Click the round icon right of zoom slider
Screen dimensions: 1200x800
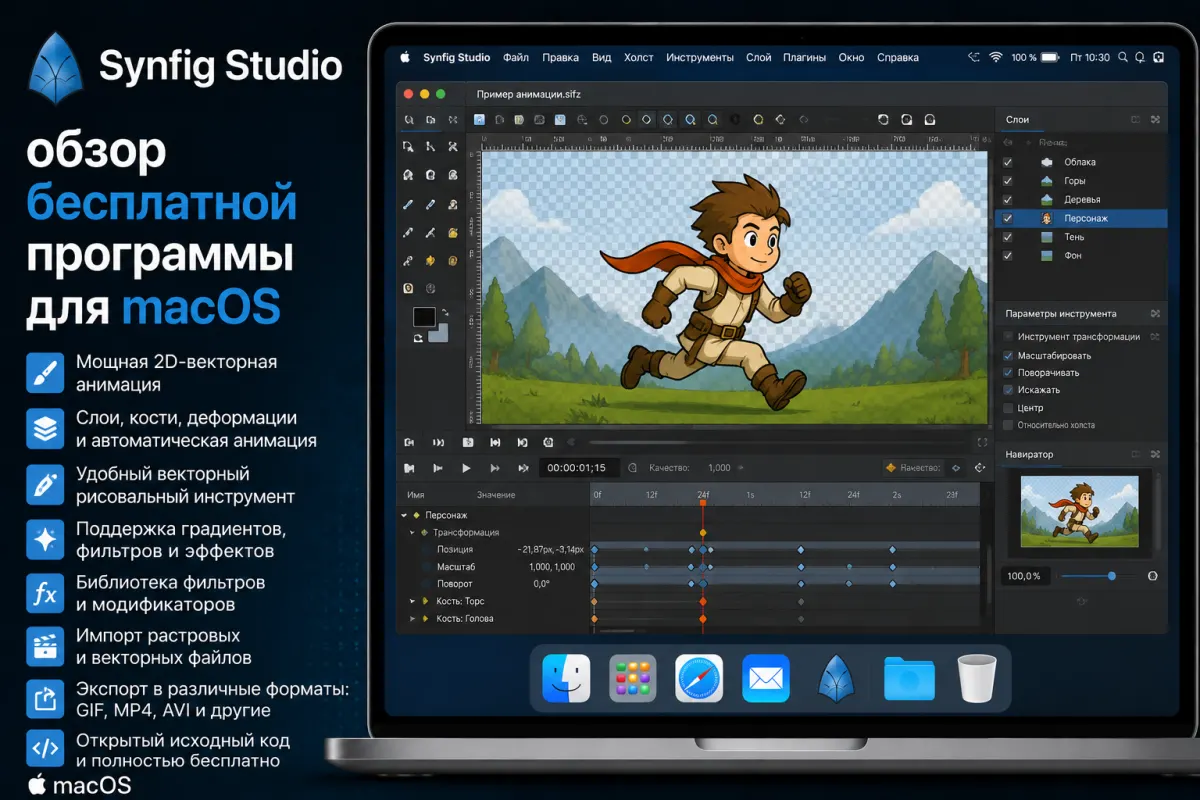1152,576
